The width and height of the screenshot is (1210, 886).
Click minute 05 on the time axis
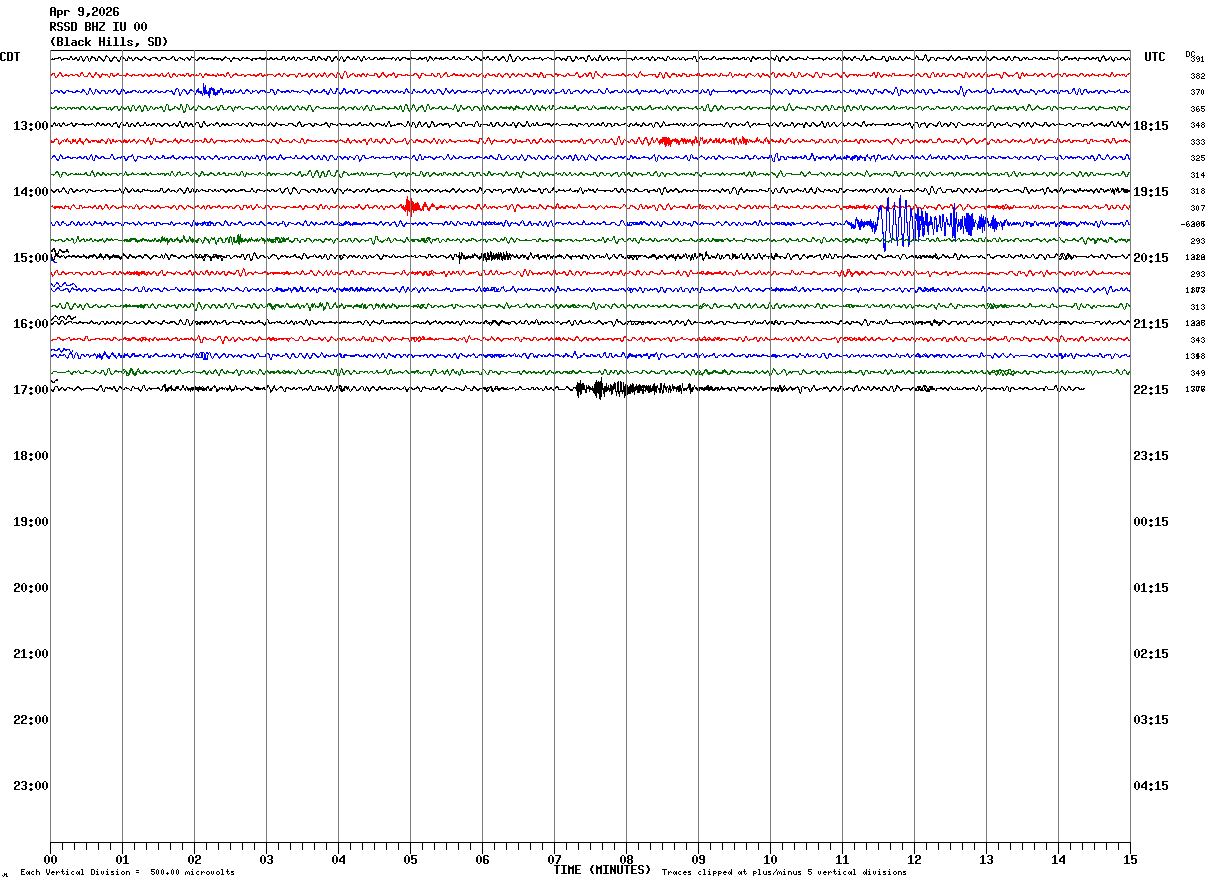pos(410,859)
